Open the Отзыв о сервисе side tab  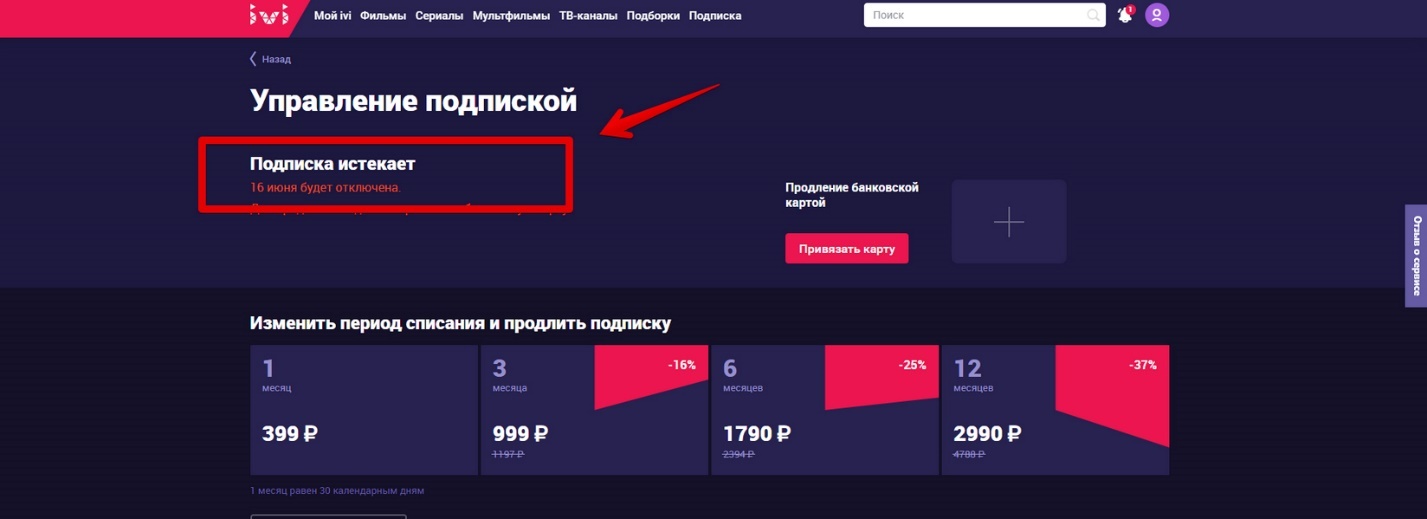coord(1416,255)
